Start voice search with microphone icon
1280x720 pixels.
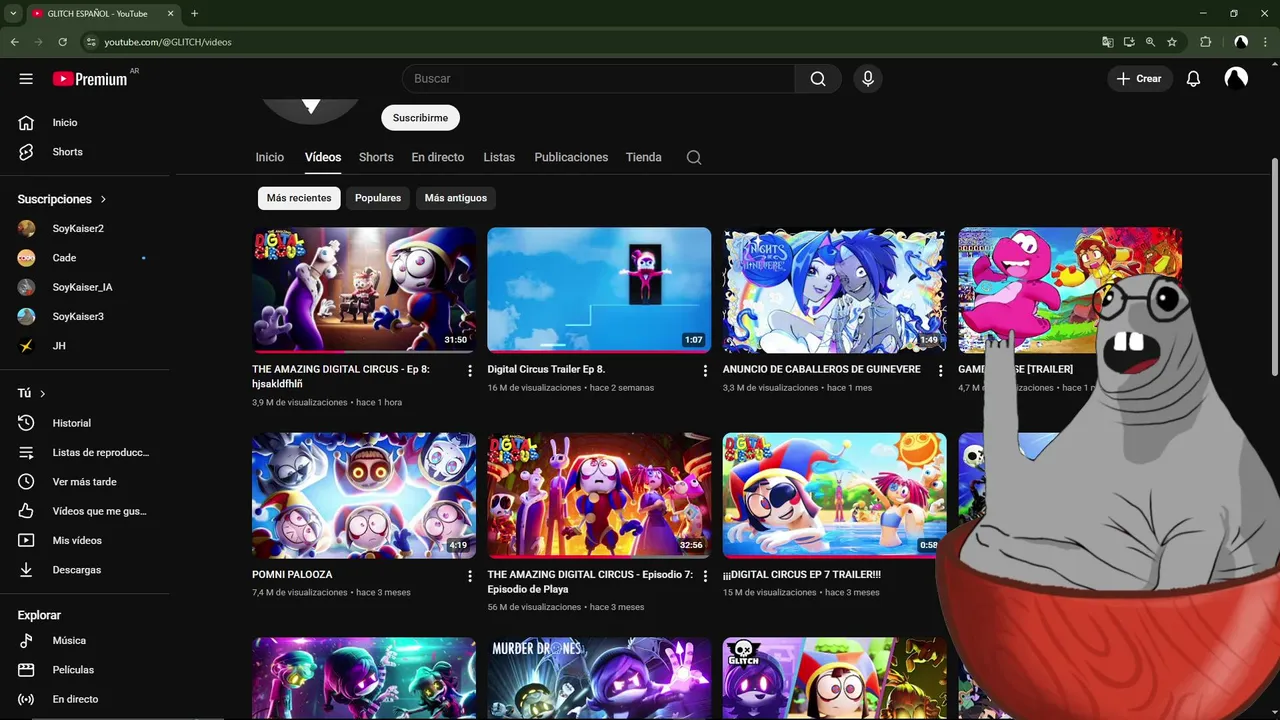coord(867,79)
